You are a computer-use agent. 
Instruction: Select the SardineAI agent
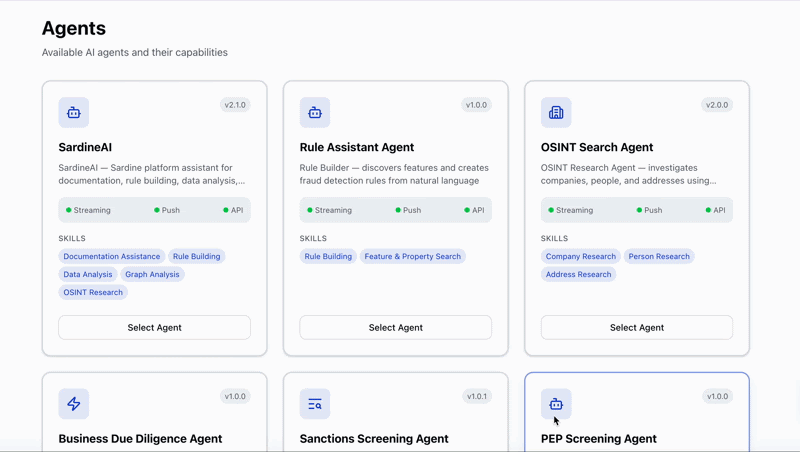[155, 328]
